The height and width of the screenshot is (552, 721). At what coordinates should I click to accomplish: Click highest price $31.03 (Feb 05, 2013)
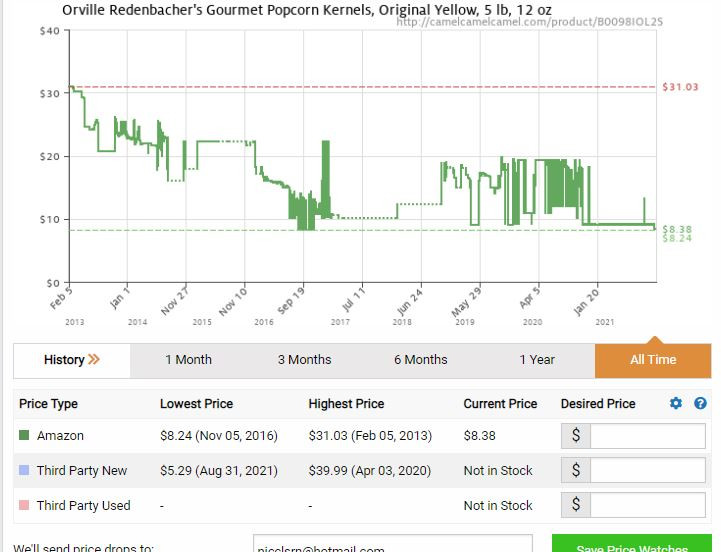click(x=370, y=436)
